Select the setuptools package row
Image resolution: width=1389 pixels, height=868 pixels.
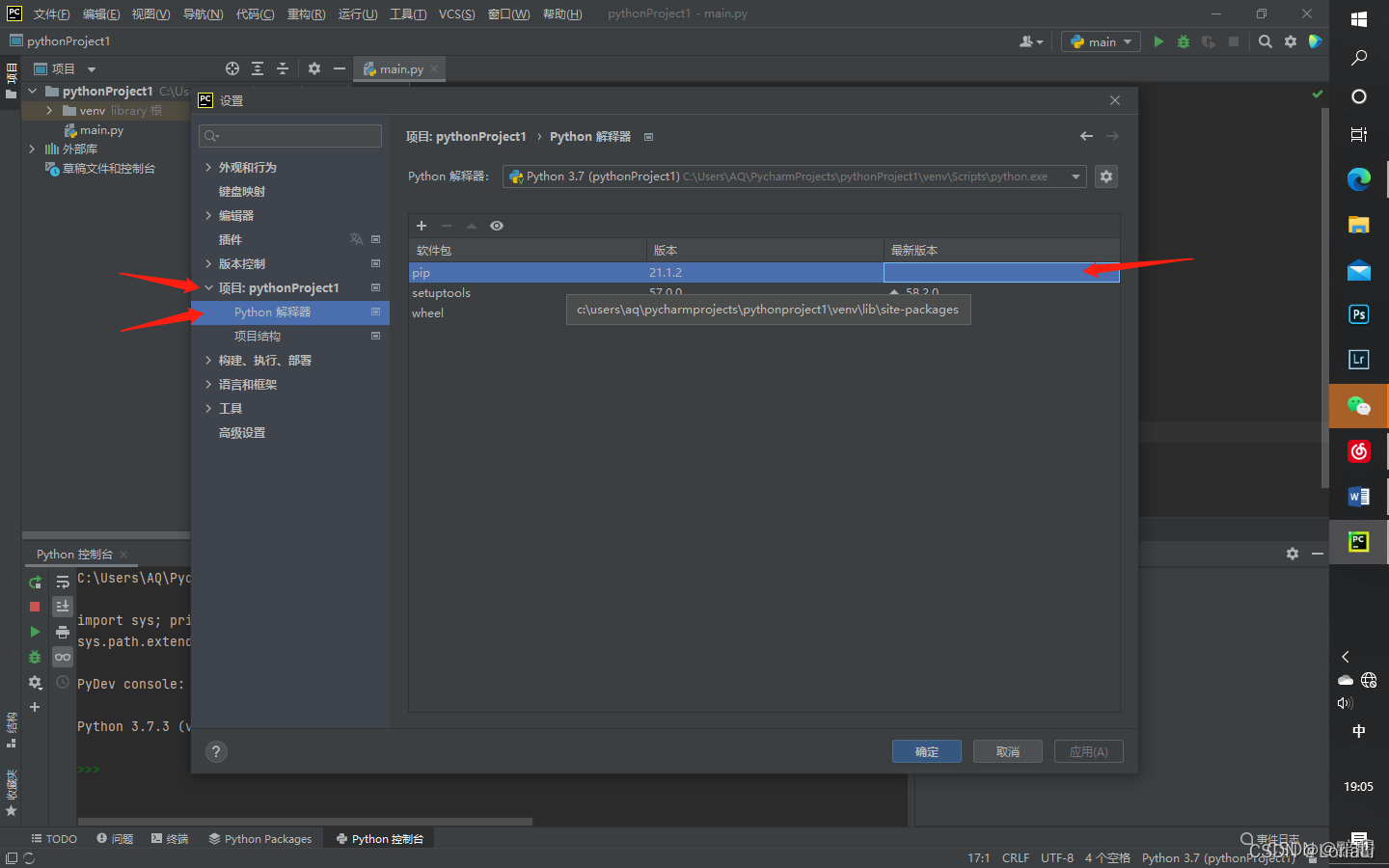coord(764,293)
